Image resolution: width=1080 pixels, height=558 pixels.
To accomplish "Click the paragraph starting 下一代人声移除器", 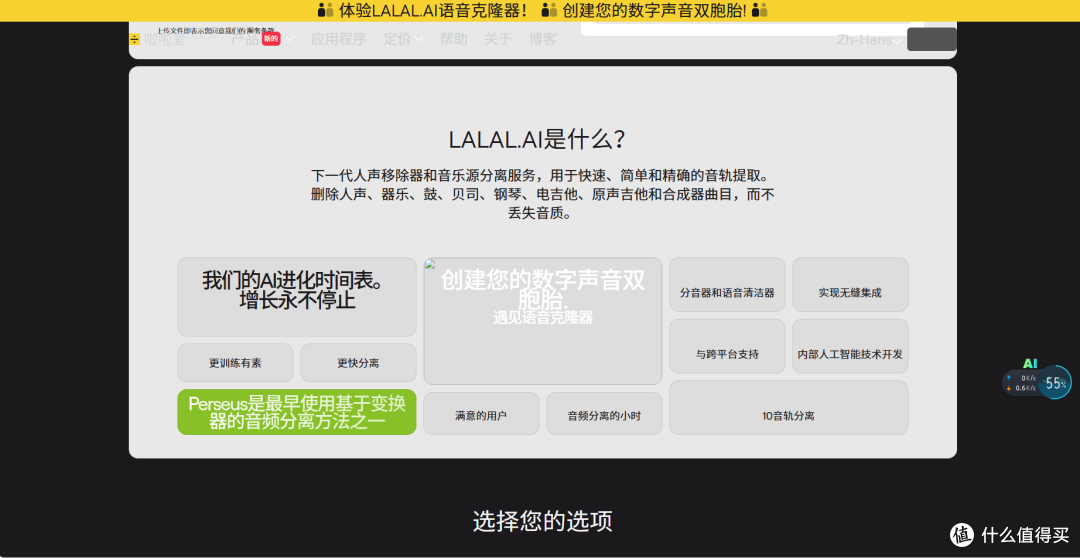I will click(543, 194).
